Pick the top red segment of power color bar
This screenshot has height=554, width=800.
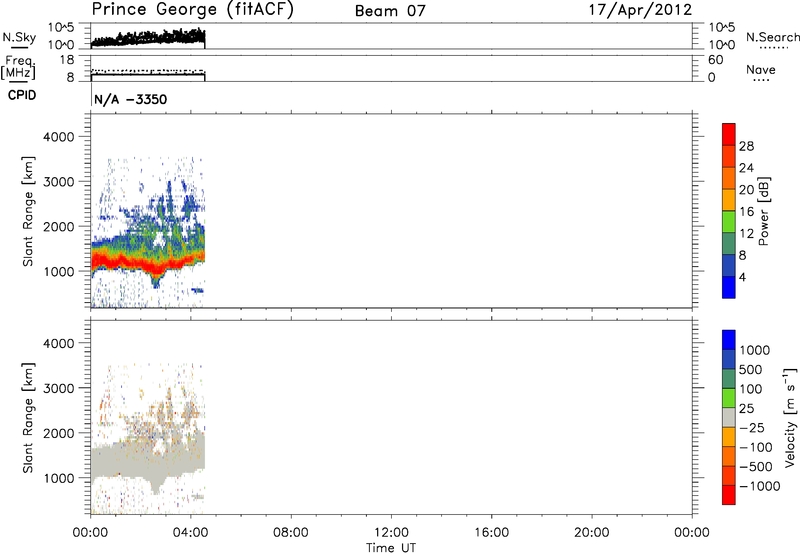[729, 135]
